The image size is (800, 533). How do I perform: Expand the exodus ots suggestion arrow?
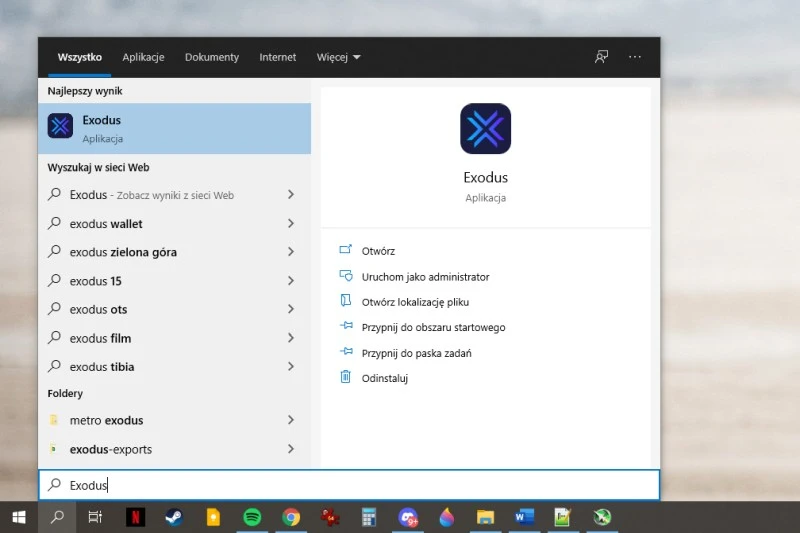291,309
